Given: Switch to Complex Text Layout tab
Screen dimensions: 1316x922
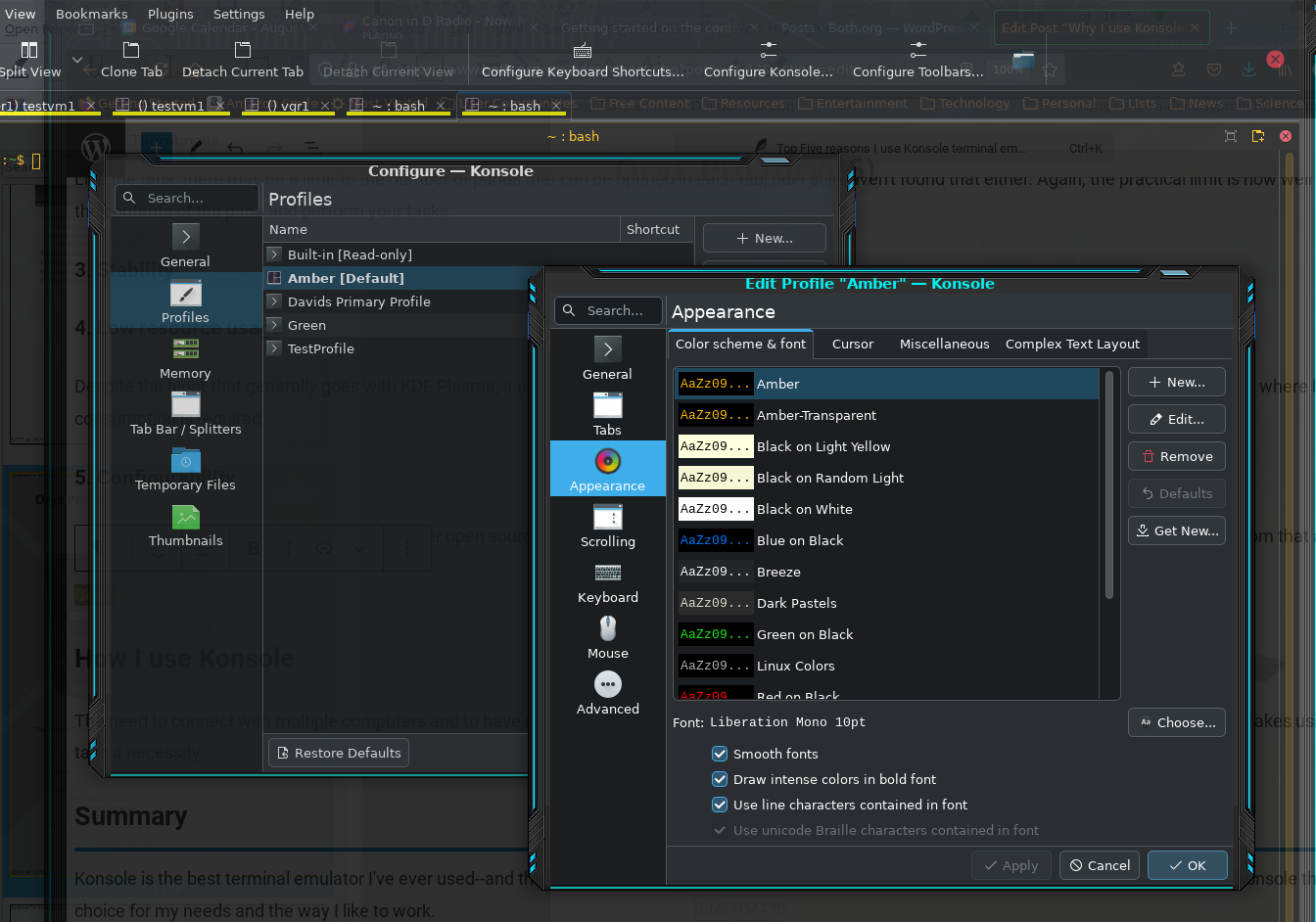Looking at the screenshot, I should click(1072, 344).
